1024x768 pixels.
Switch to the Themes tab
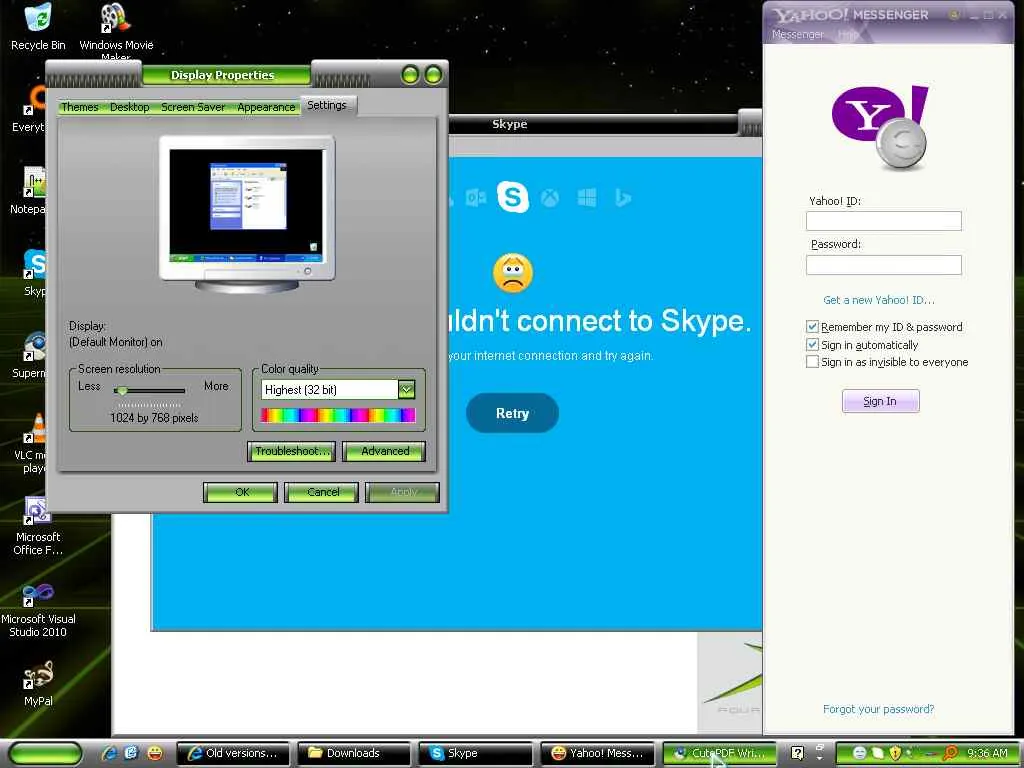pyautogui.click(x=80, y=107)
